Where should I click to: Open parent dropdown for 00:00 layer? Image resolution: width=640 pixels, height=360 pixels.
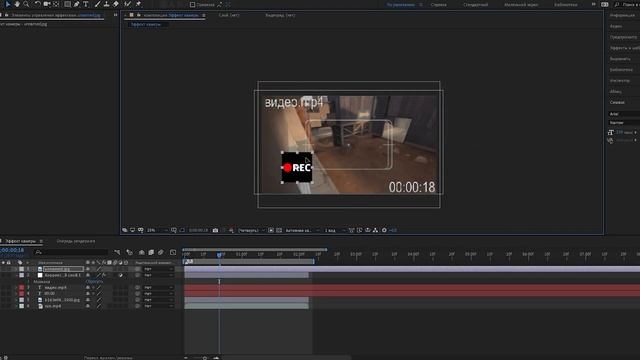click(158, 293)
